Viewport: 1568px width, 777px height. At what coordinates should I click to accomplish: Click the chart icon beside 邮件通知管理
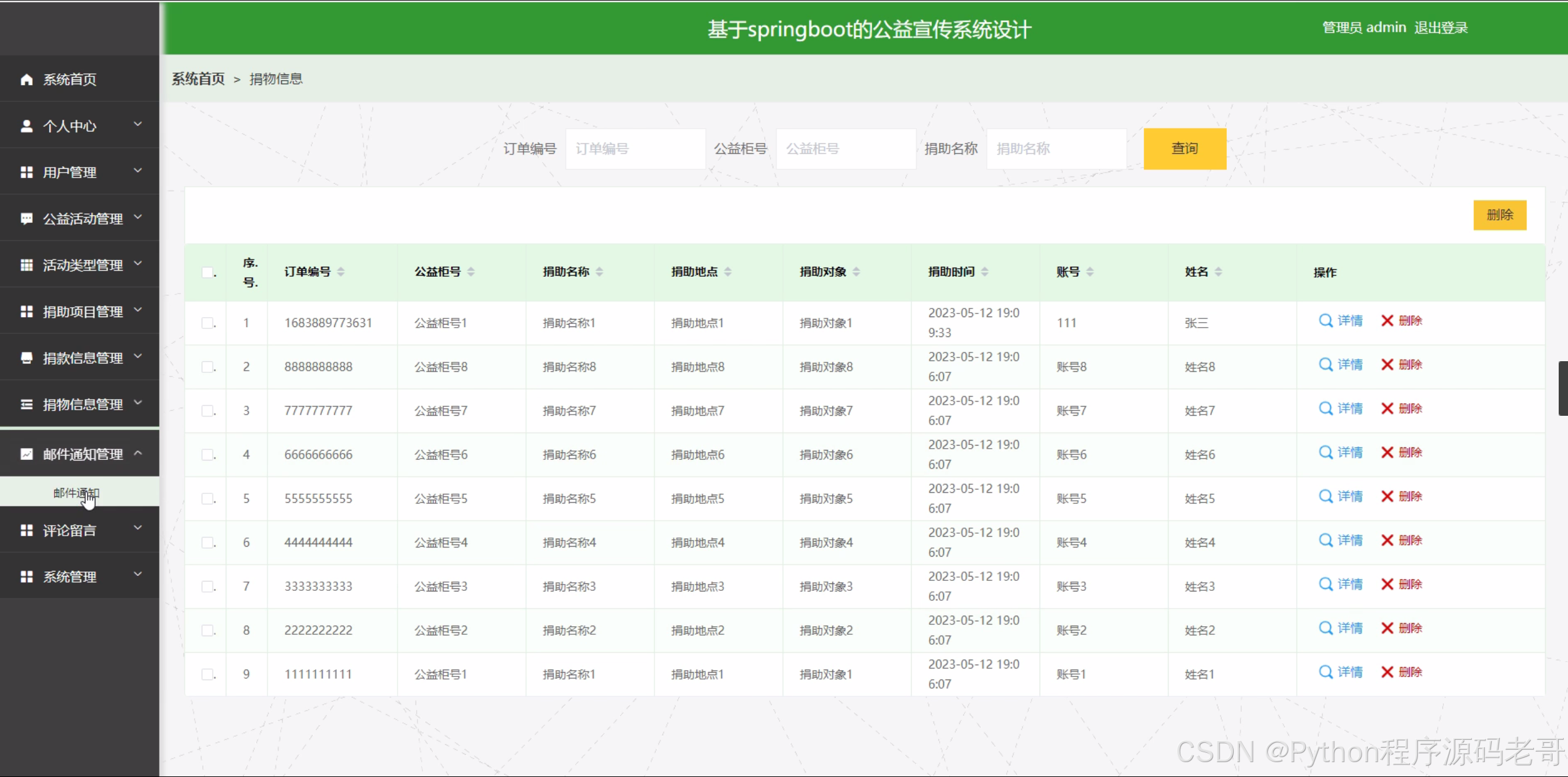(26, 454)
